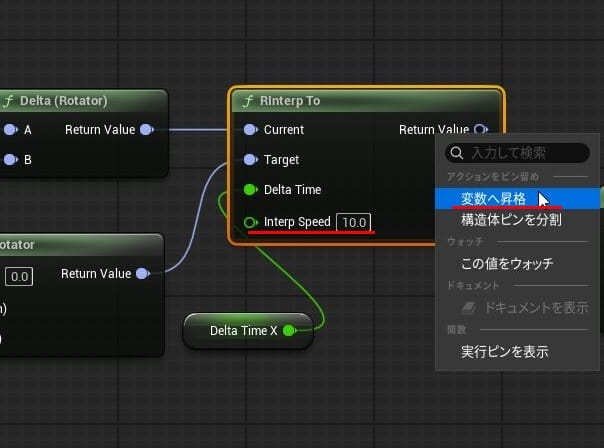Select 変数へ昇格 in context menu
Image resolution: width=604 pixels, height=448 pixels.
click(517, 199)
